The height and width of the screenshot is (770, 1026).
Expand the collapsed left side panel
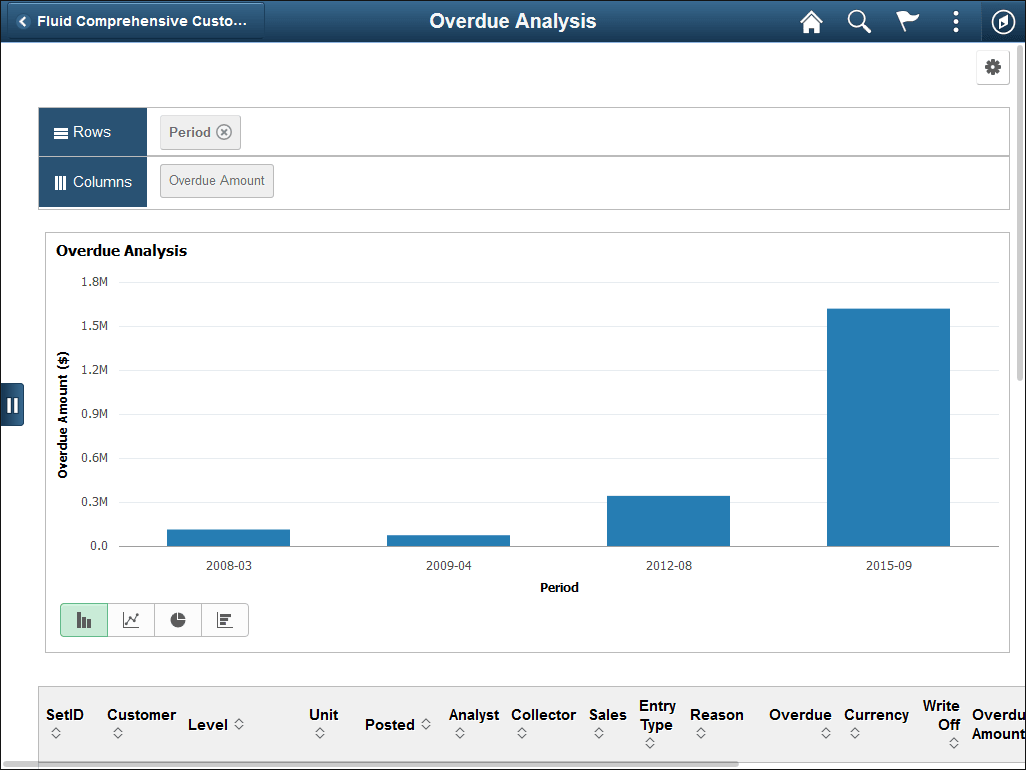point(13,404)
